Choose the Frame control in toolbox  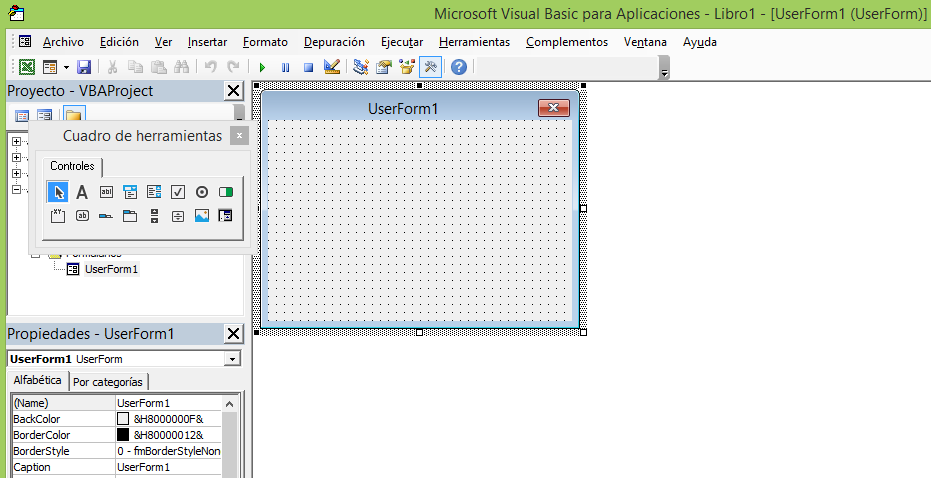58,216
